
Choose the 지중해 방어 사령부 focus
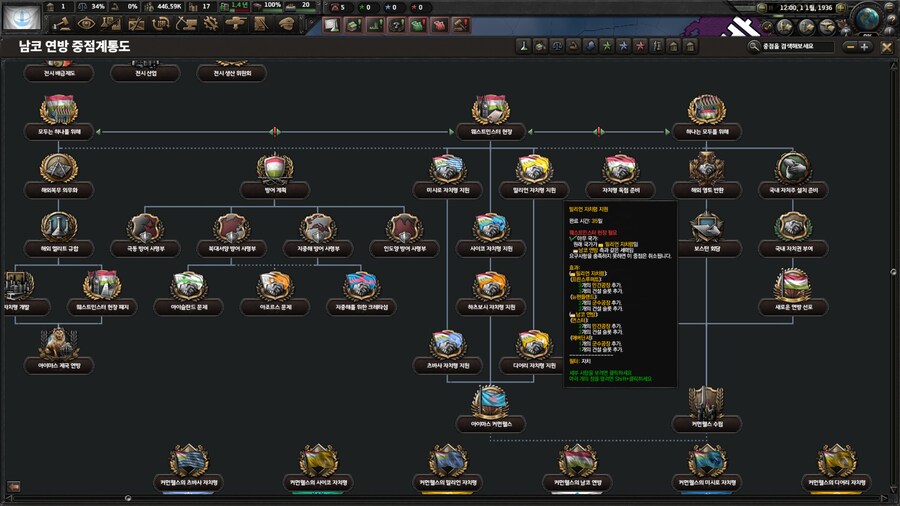click(x=317, y=227)
